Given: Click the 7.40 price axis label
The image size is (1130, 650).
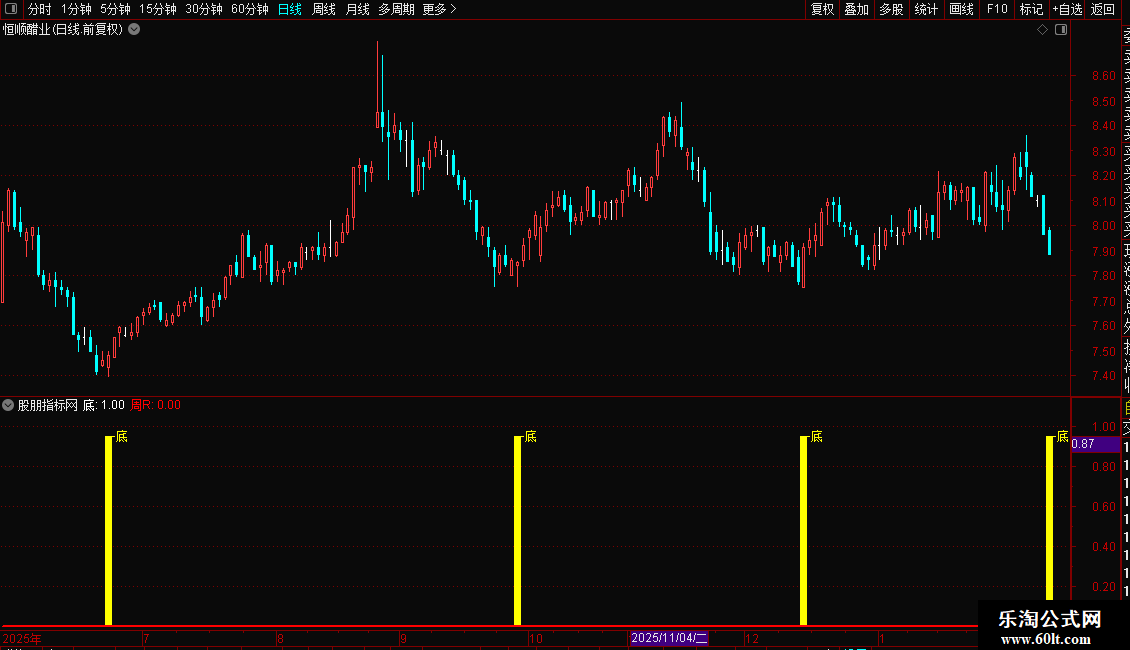Looking at the screenshot, I should coord(1103,375).
